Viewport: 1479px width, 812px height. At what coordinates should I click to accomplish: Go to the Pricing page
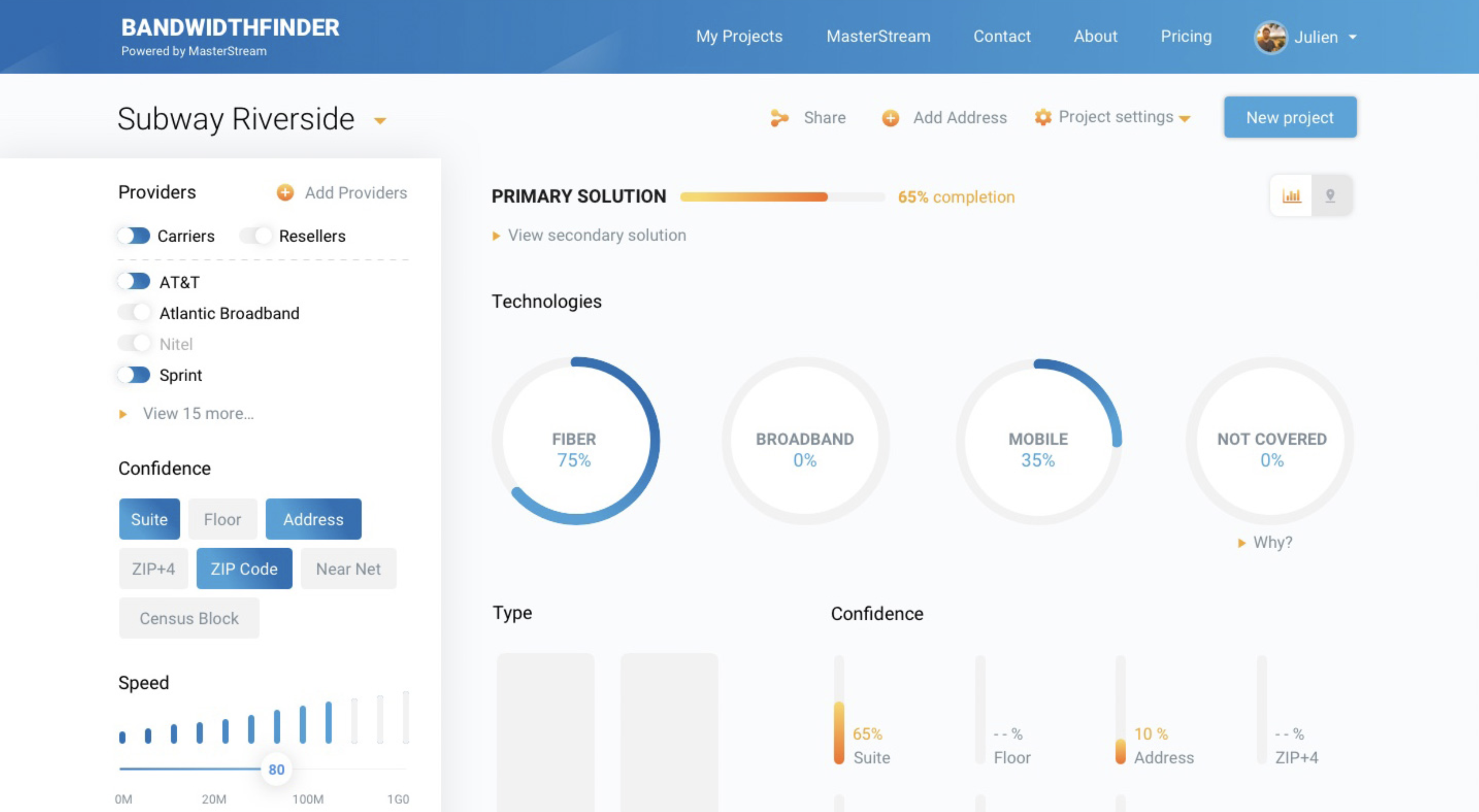coord(1185,36)
